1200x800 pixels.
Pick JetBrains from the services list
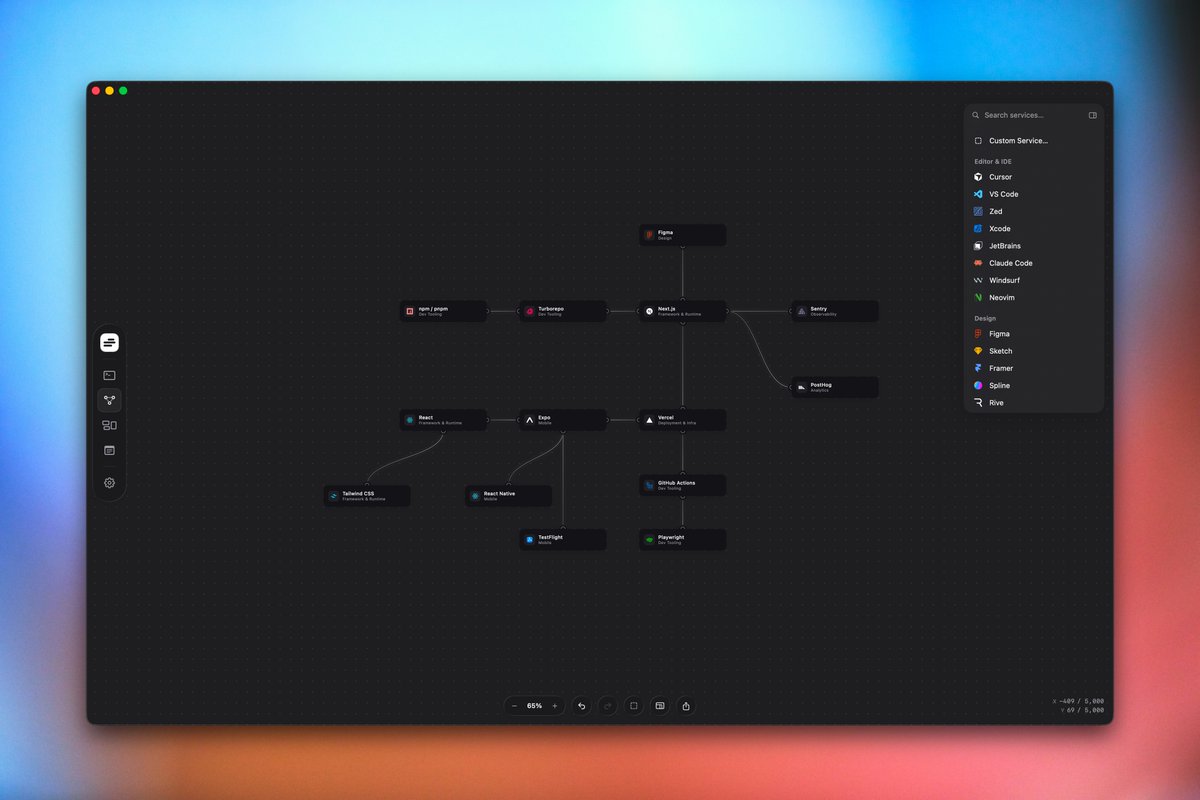1034,246
